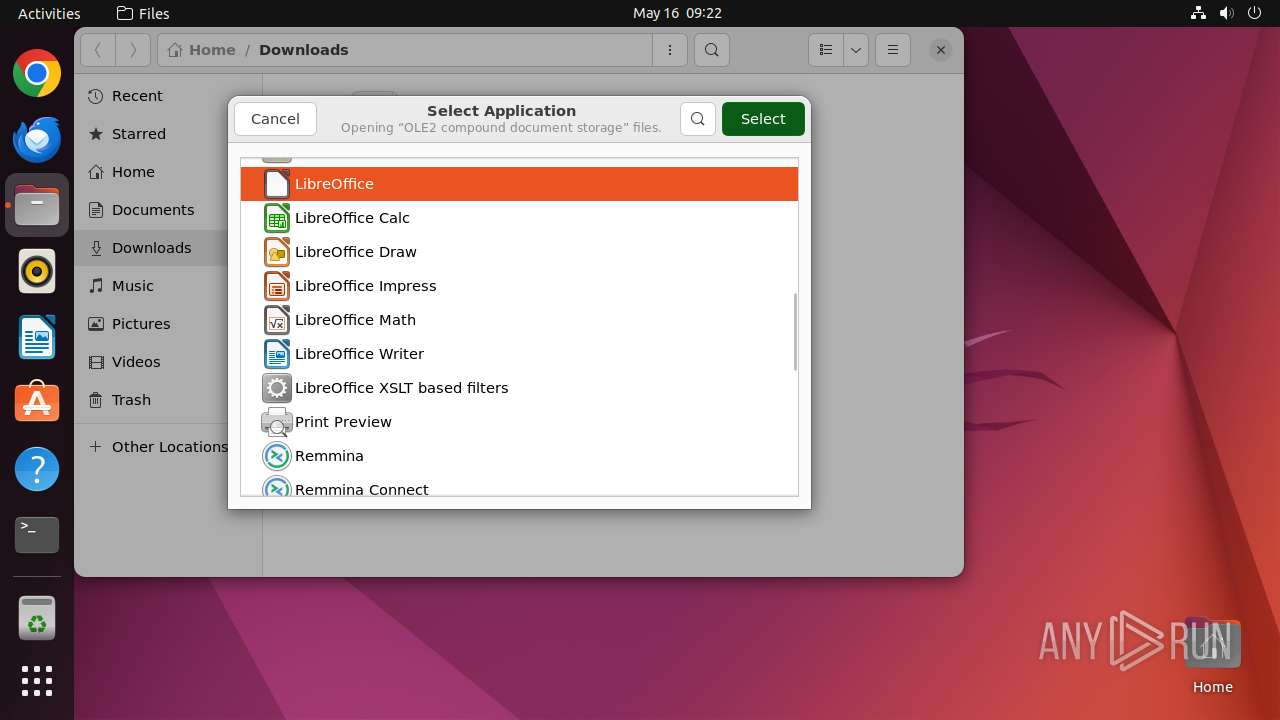The image size is (1280, 720).
Task: Cancel the Select Application dialog
Action: pos(275,119)
